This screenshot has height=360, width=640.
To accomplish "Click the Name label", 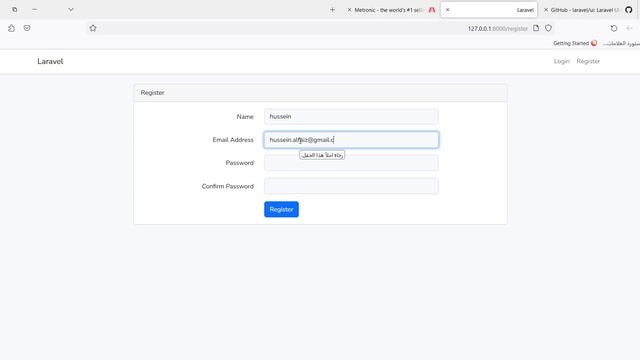I will click(245, 116).
